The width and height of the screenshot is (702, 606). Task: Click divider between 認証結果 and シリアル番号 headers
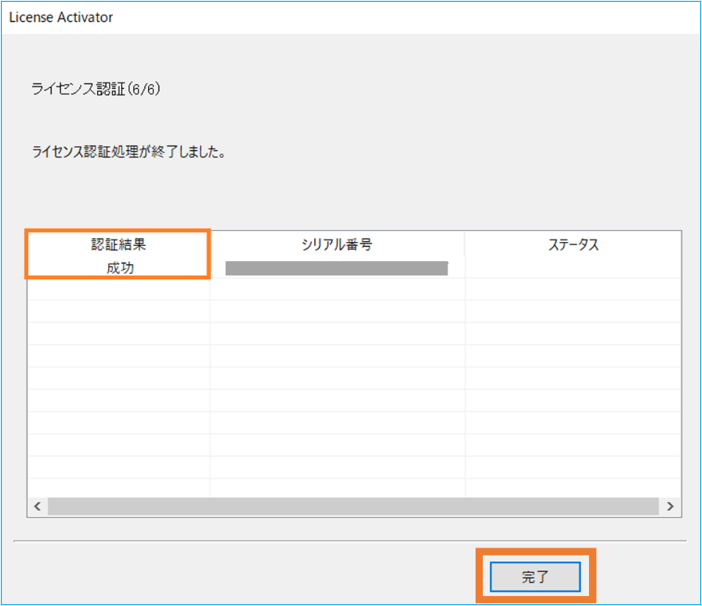pos(210,245)
